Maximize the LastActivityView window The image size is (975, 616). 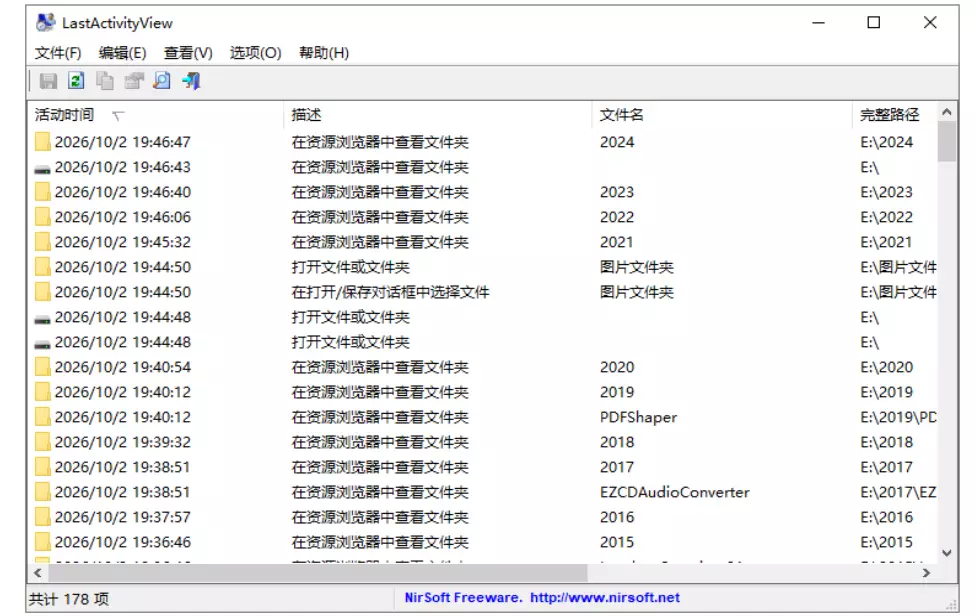[x=874, y=23]
